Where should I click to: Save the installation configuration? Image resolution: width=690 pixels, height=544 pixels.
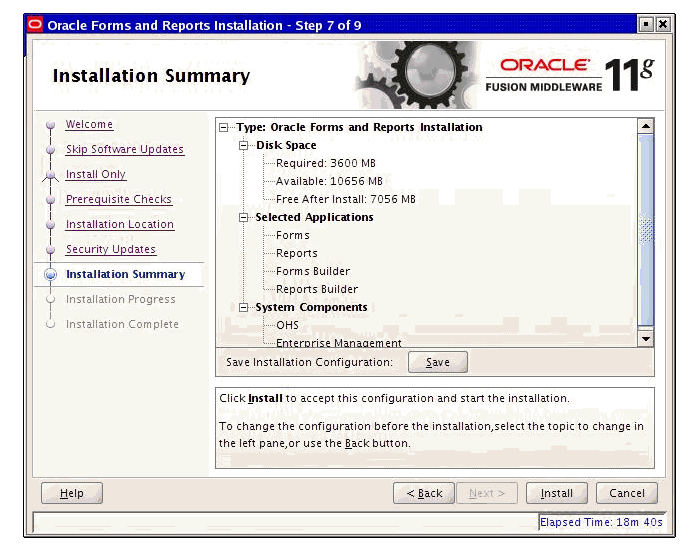pos(438,362)
